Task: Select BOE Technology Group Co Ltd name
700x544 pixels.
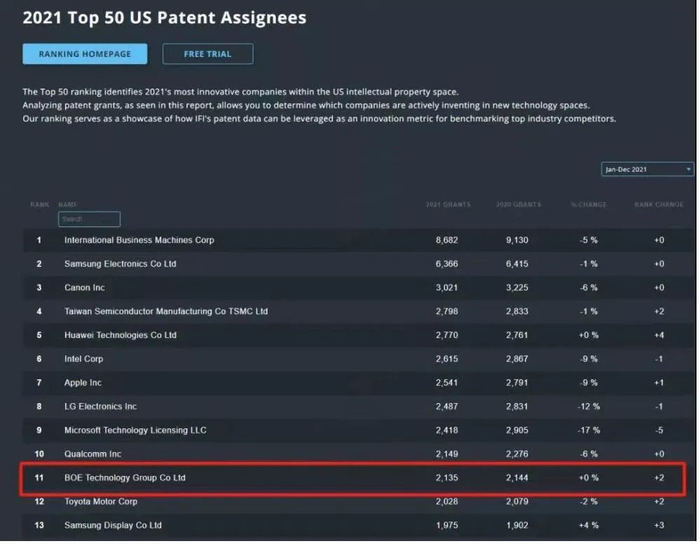Action: [x=125, y=478]
